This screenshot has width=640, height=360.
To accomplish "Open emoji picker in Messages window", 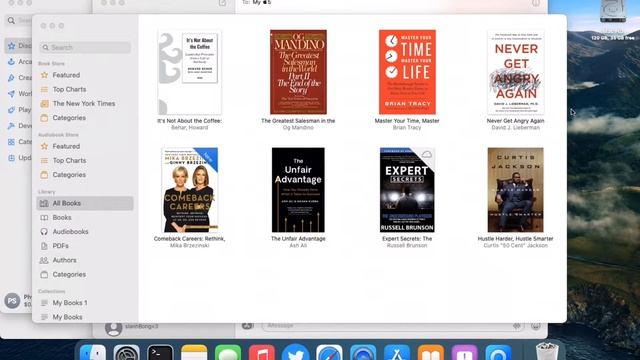I will point(536,326).
